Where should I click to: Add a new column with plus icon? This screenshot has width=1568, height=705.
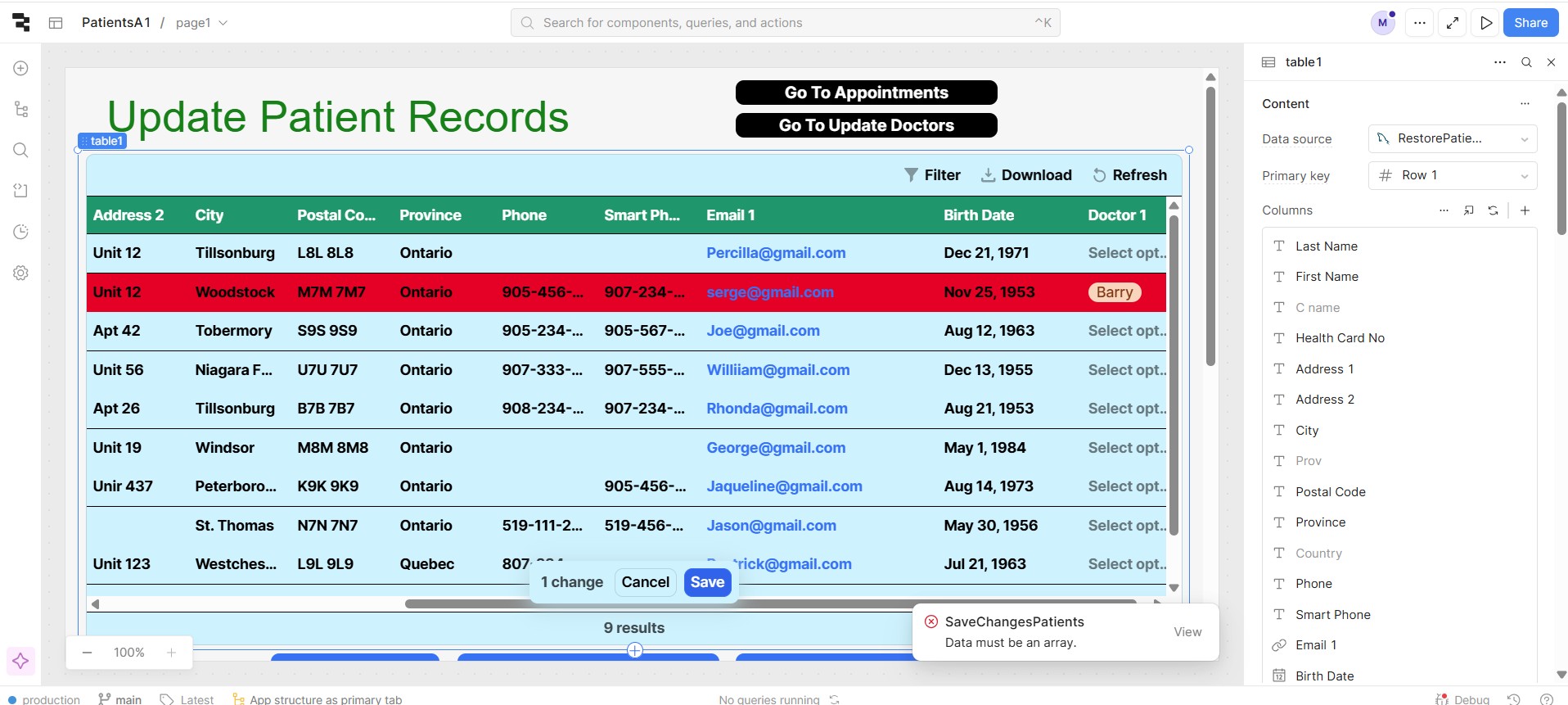[1525, 210]
